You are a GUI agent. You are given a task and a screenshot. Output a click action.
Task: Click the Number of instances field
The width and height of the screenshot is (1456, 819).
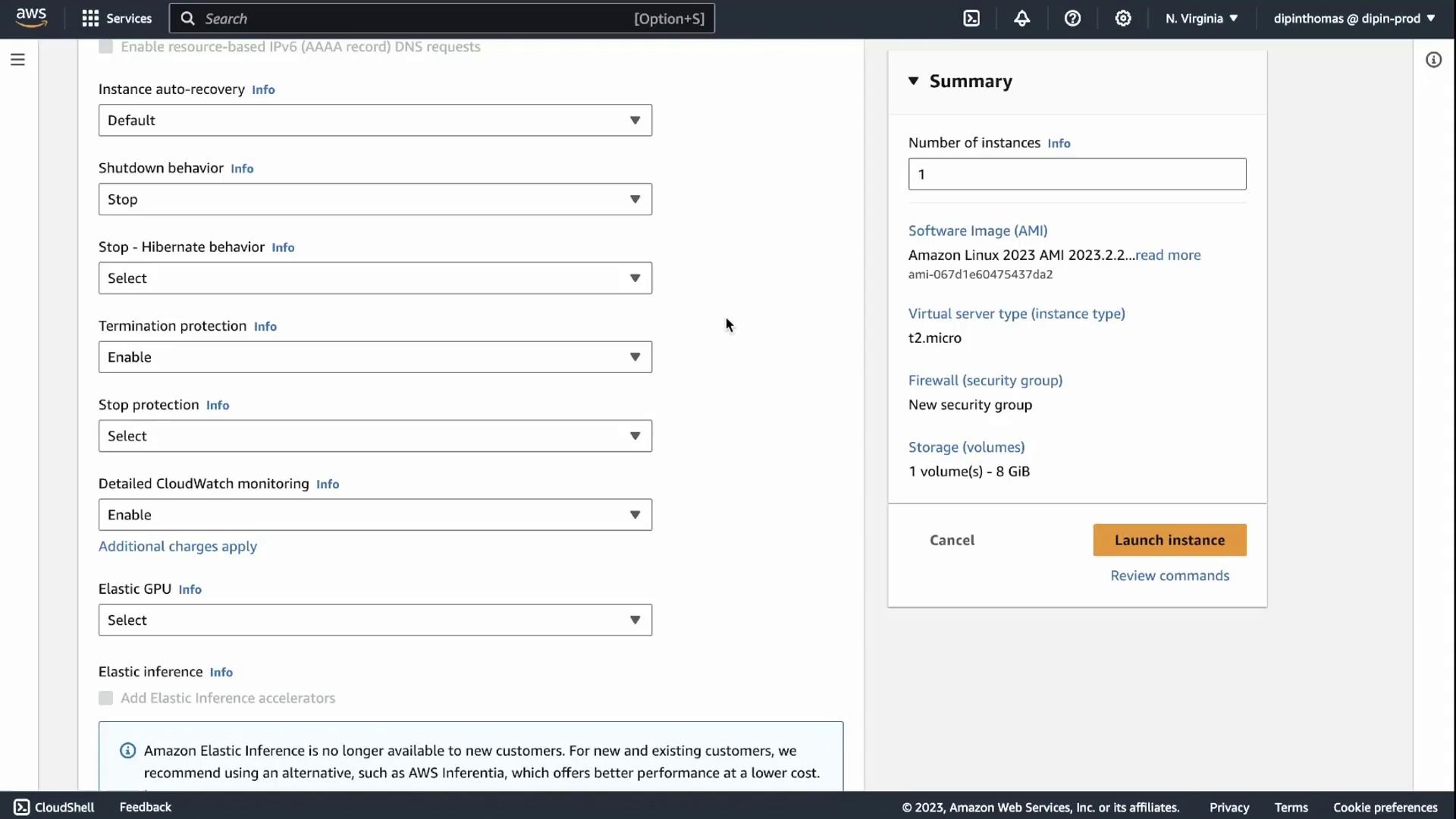pyautogui.click(x=1077, y=174)
